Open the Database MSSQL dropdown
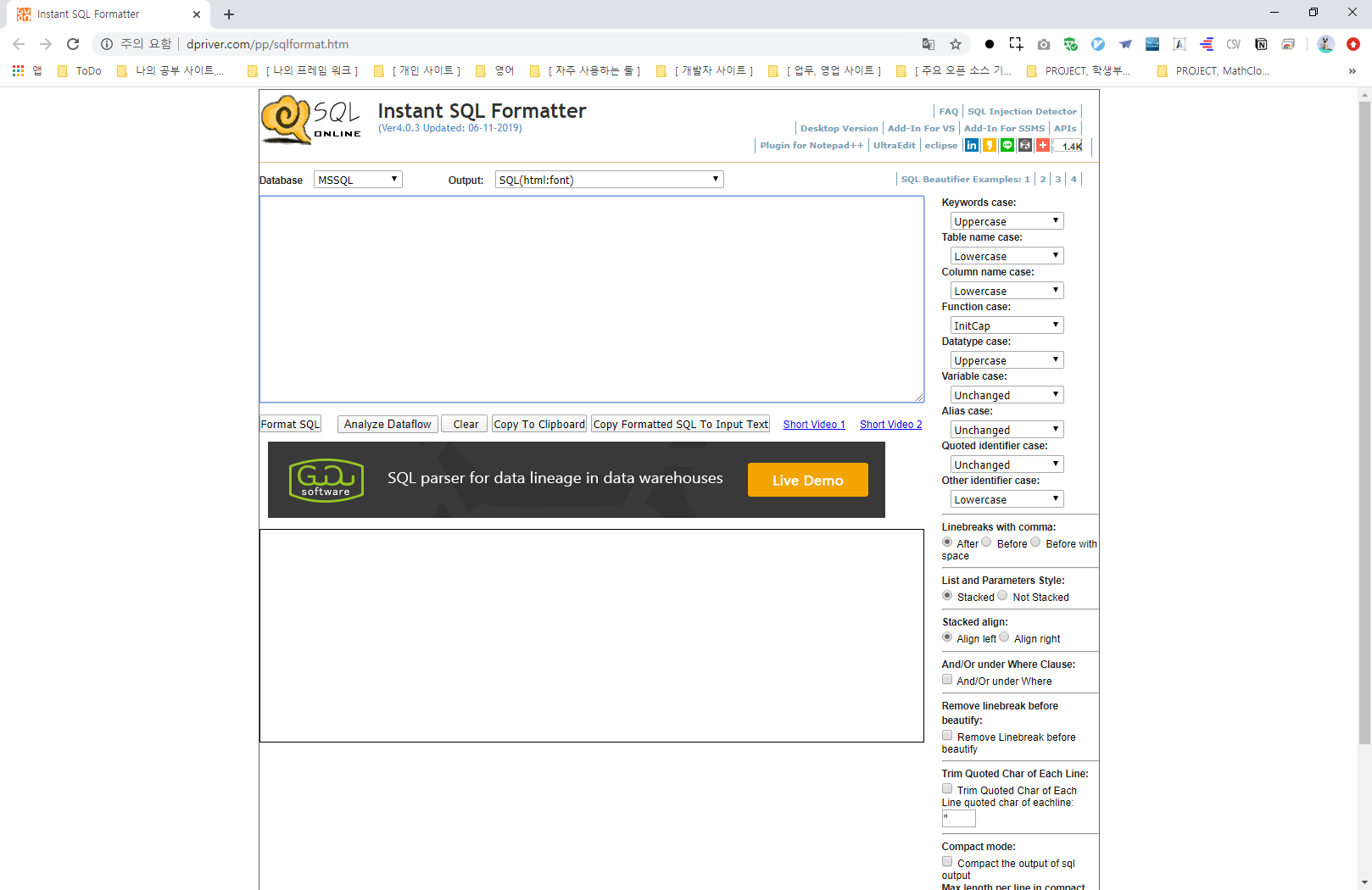 click(x=358, y=180)
